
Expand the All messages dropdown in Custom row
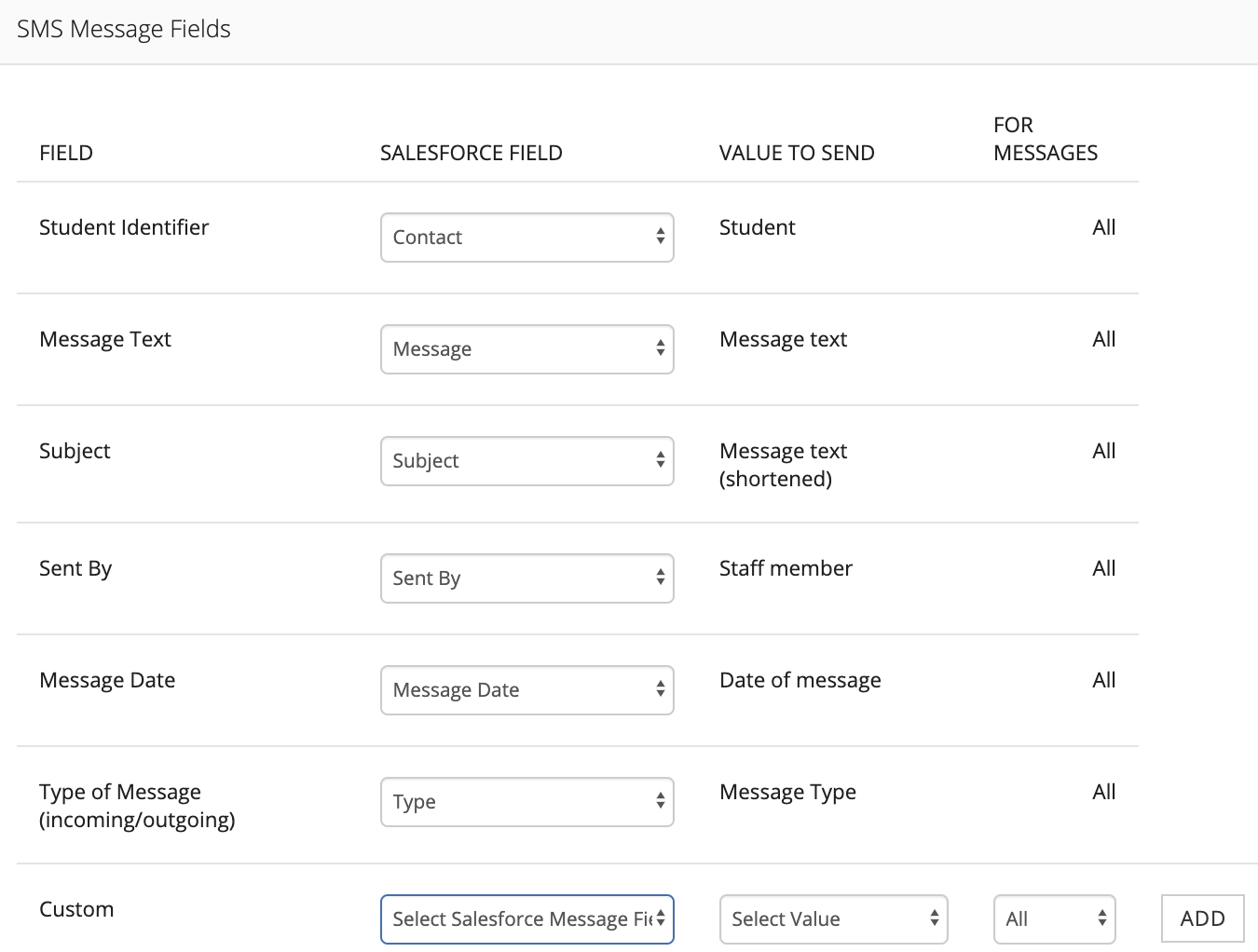pyautogui.click(x=1054, y=919)
